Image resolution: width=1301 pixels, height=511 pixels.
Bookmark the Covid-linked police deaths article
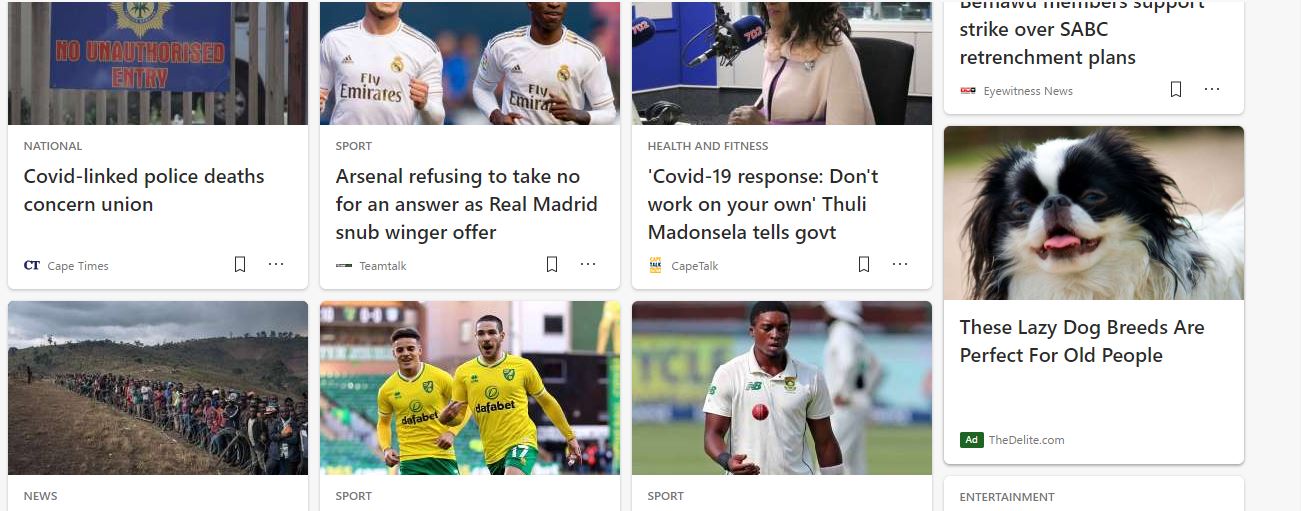pyautogui.click(x=240, y=265)
